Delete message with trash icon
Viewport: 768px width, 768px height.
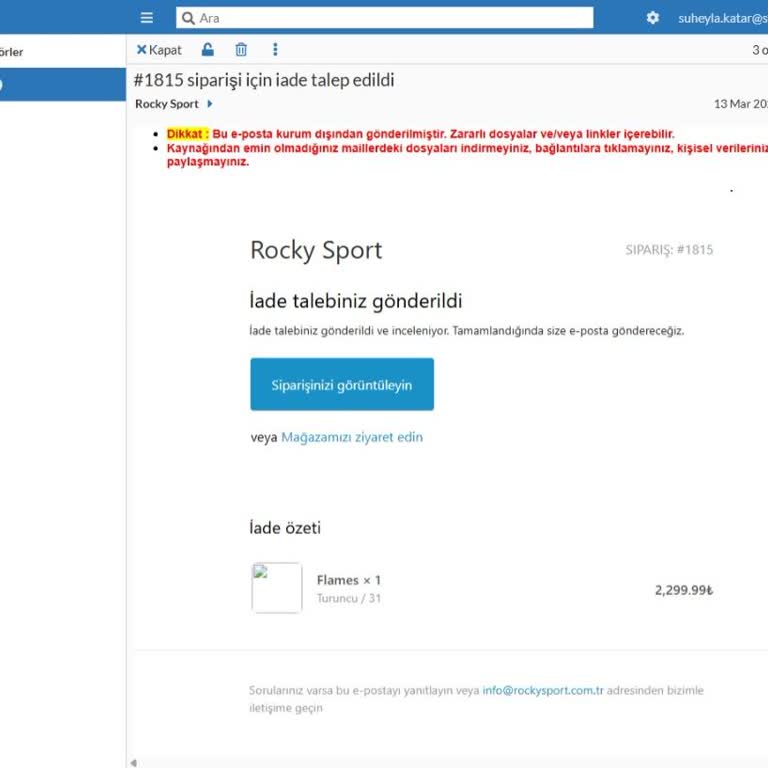pyautogui.click(x=241, y=49)
